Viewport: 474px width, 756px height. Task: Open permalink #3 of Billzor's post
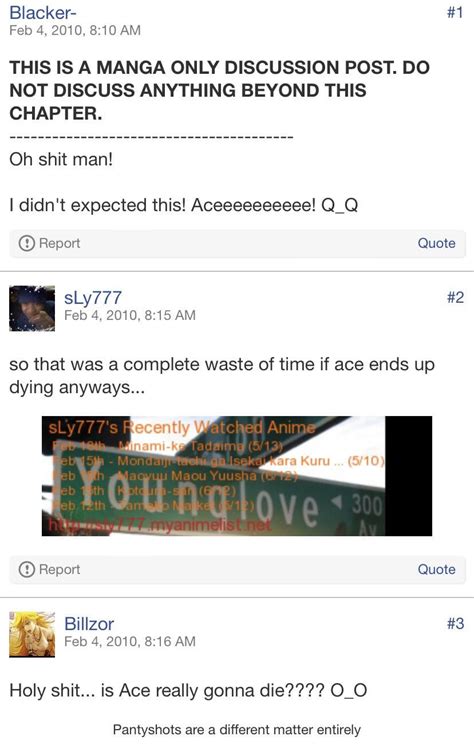[x=455, y=624]
